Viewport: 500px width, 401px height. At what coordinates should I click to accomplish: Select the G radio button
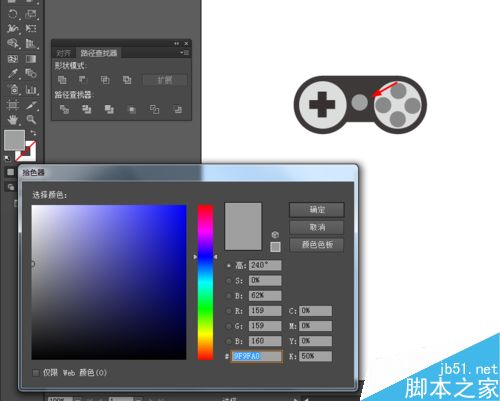pos(229,326)
